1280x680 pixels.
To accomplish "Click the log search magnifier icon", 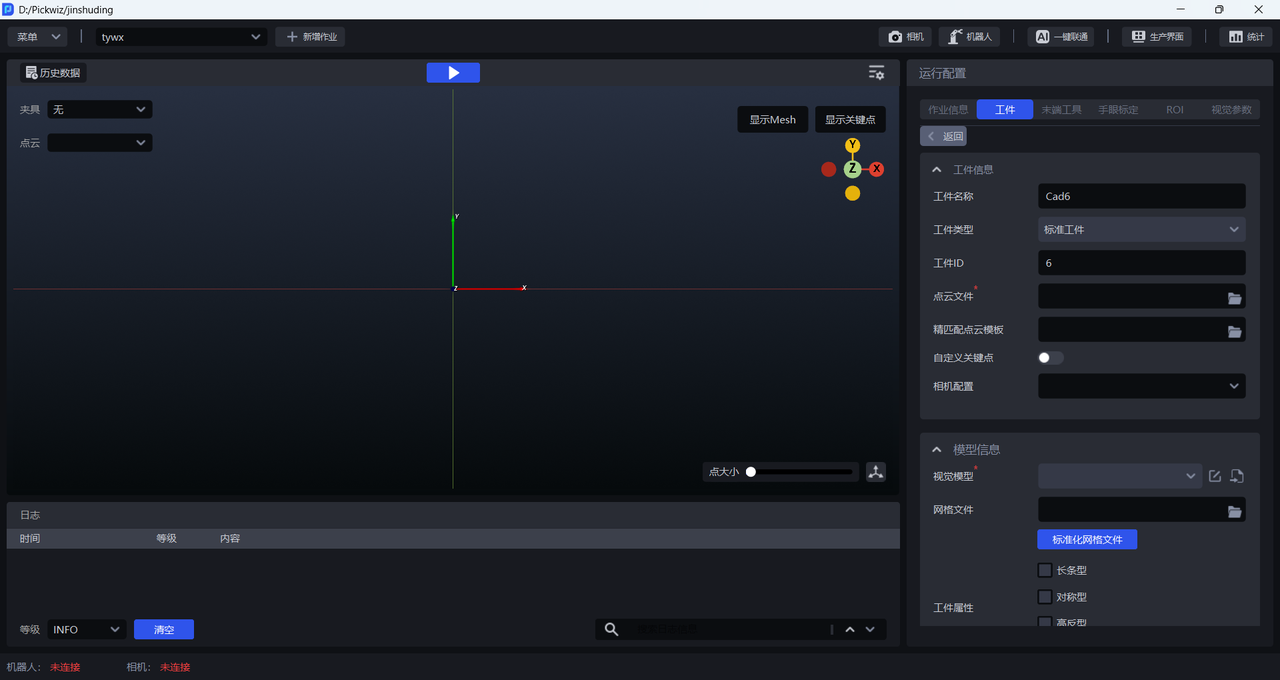I will click(612, 629).
